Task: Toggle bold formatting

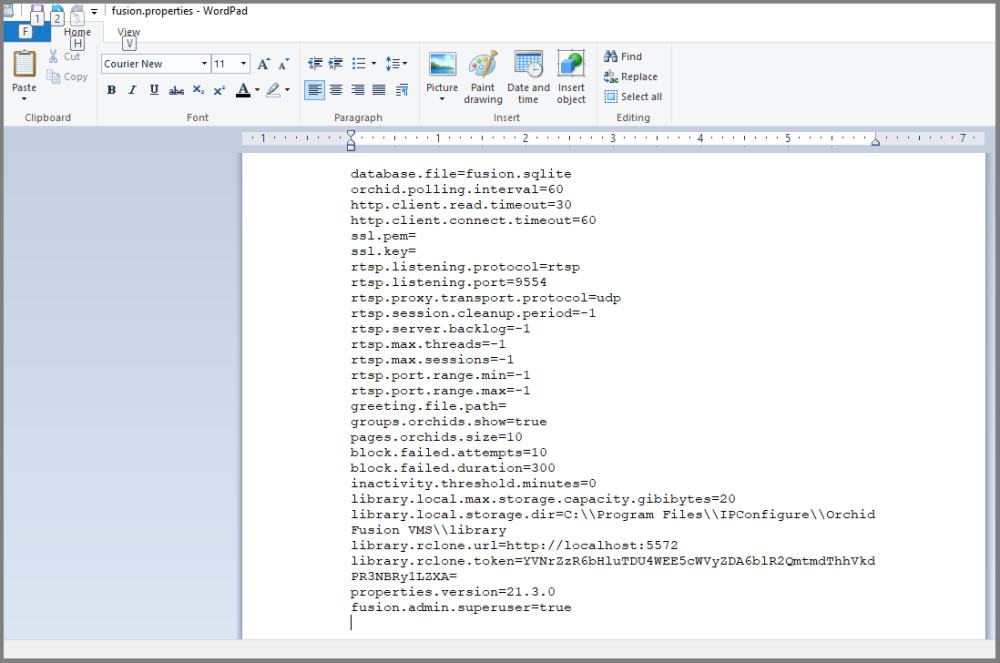Action: tap(111, 90)
